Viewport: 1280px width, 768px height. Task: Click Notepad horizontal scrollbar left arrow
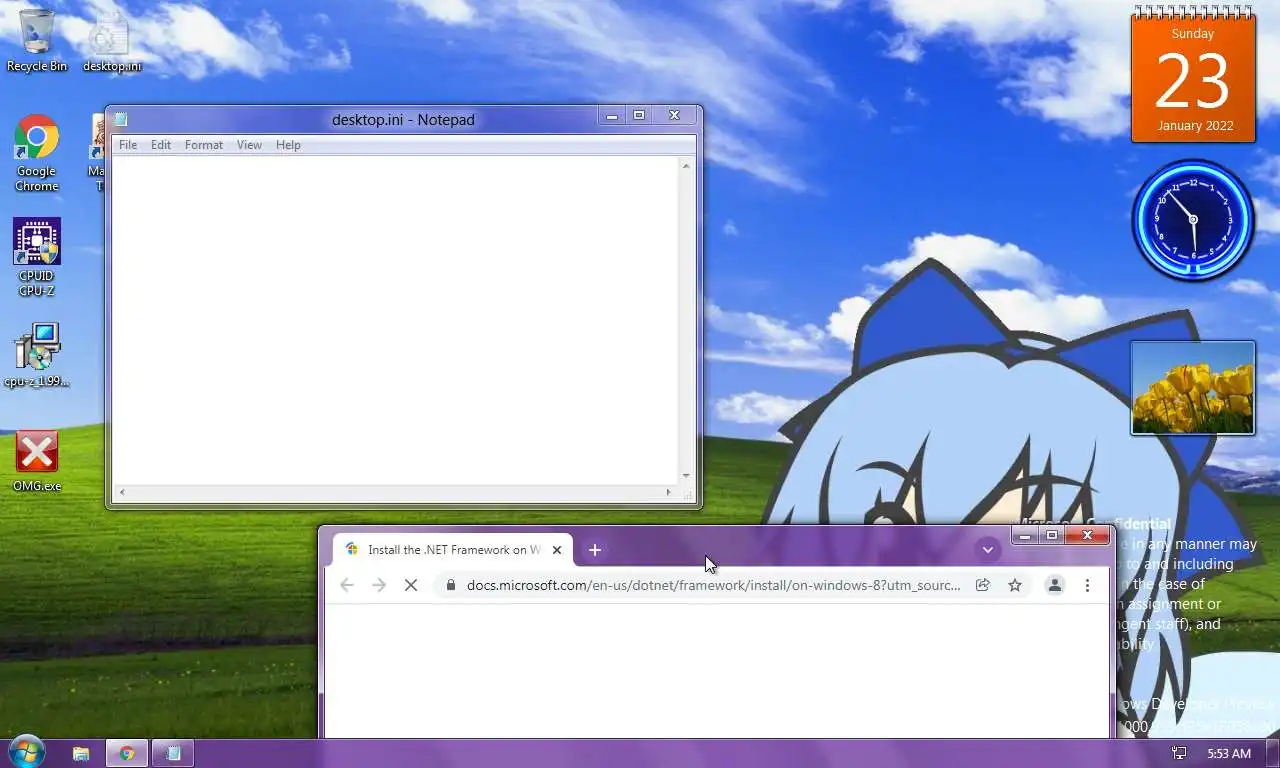point(122,492)
